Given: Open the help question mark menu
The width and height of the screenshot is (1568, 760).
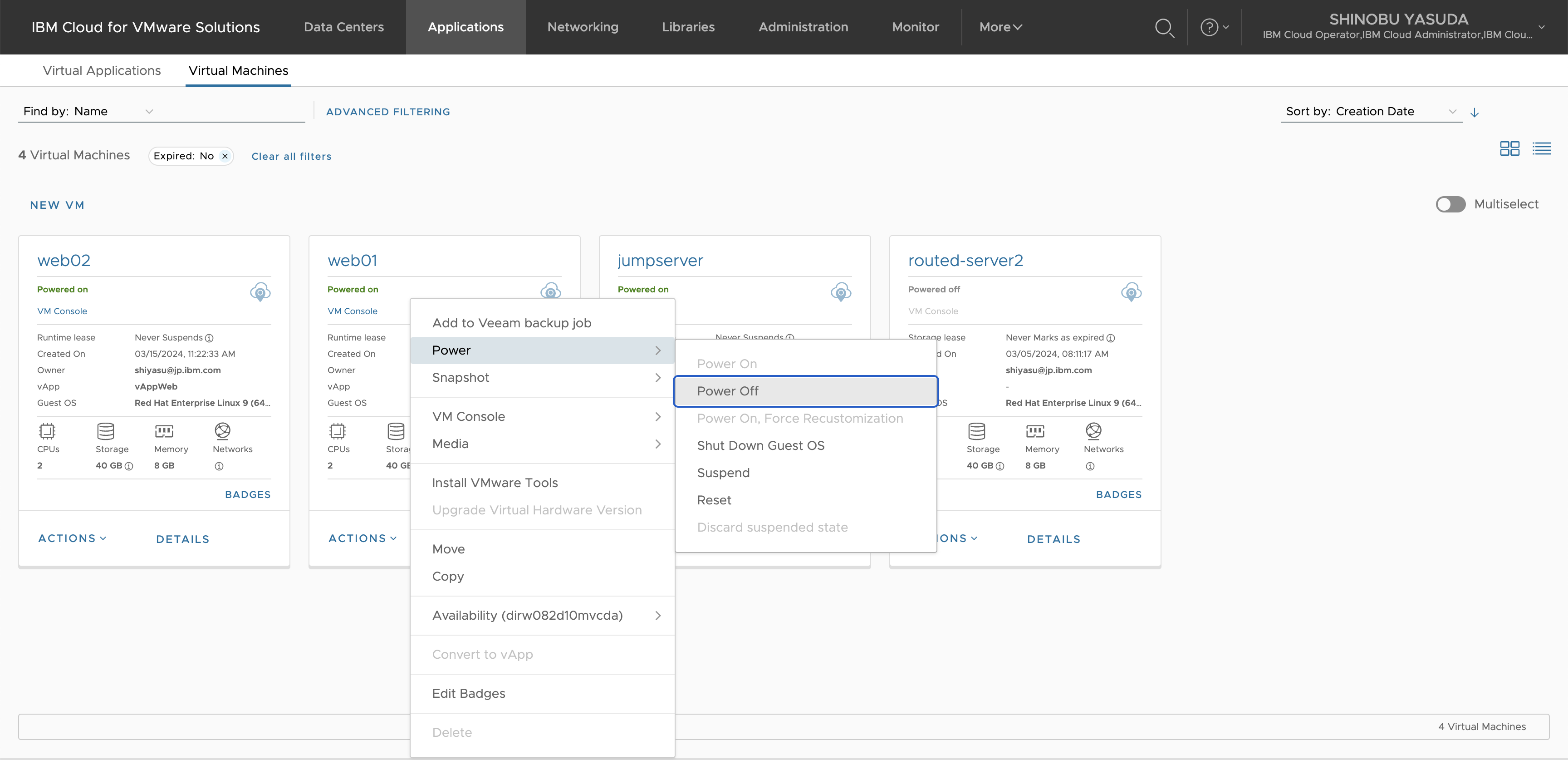Looking at the screenshot, I should coord(1215,27).
